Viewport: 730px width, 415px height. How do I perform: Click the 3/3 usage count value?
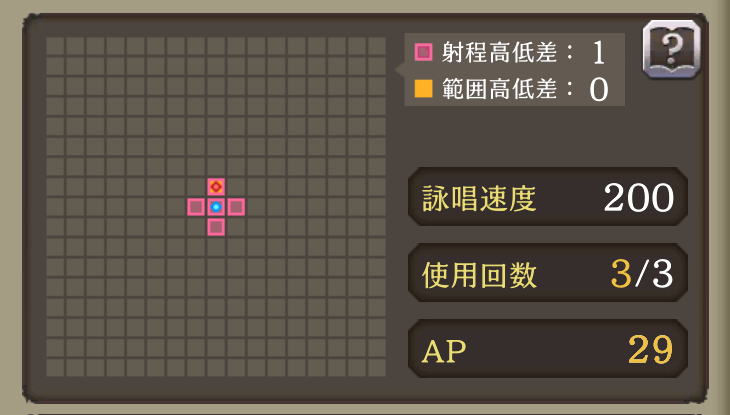pos(642,274)
